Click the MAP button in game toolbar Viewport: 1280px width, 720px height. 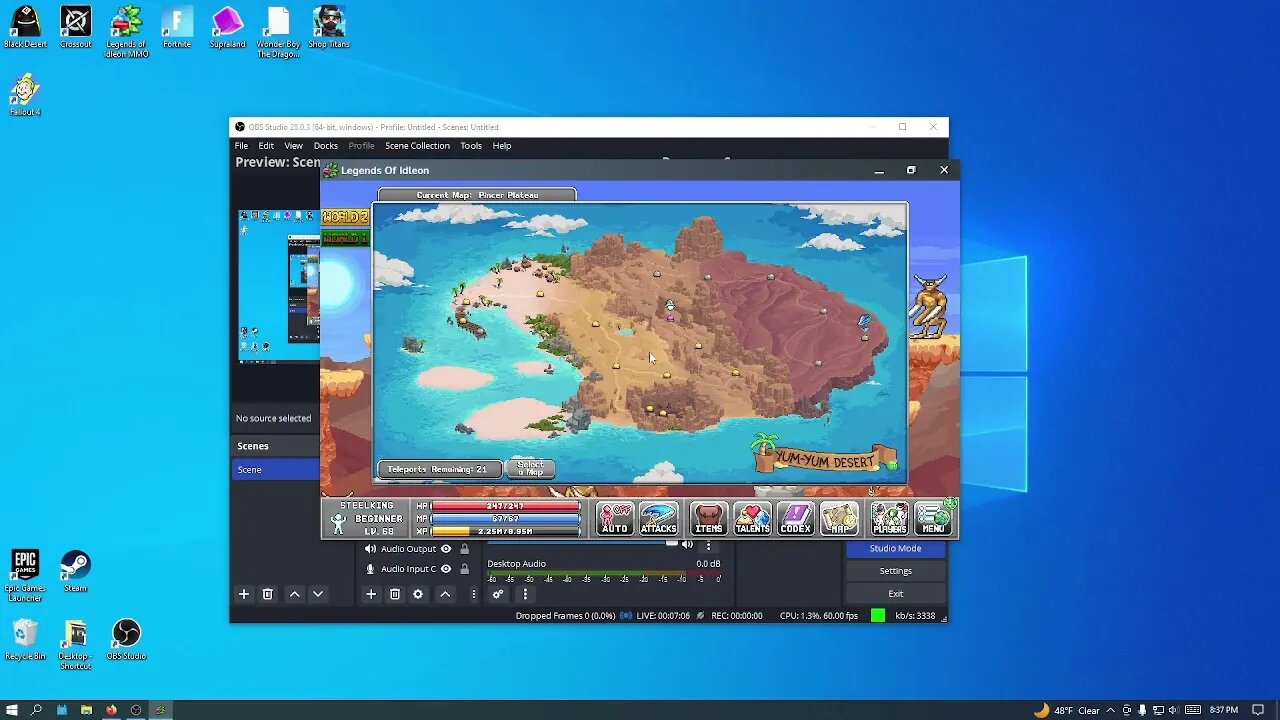click(839, 518)
